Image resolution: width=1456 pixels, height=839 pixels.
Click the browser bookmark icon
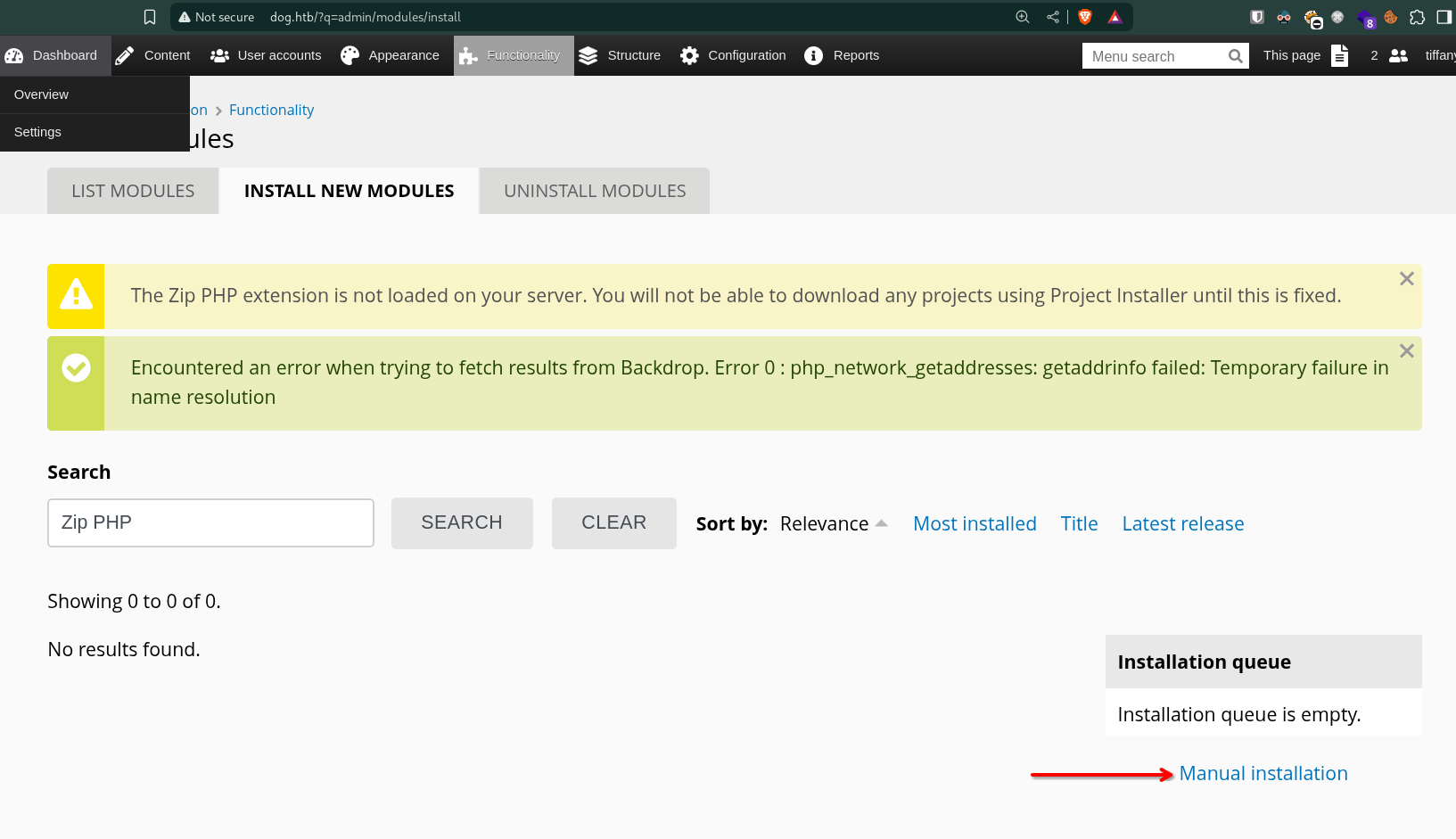click(150, 17)
